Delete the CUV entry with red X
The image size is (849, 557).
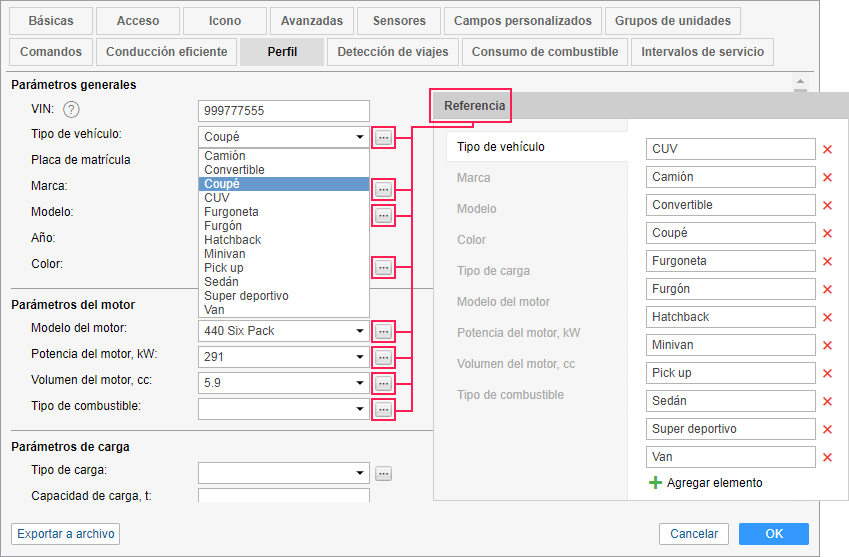click(x=827, y=150)
